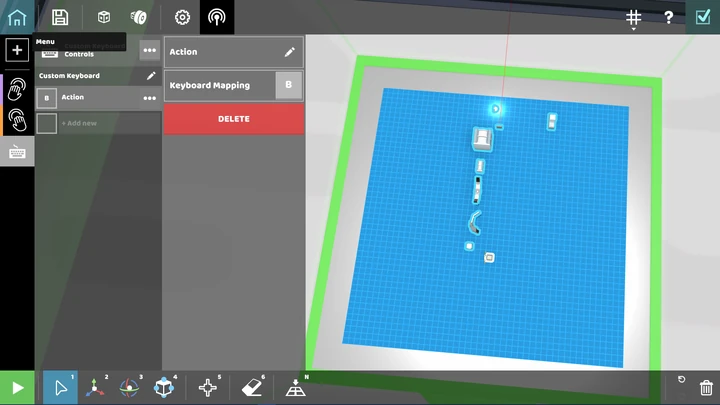Select the broadcast controls antenna tab
The width and height of the screenshot is (720, 405).
(x=217, y=17)
